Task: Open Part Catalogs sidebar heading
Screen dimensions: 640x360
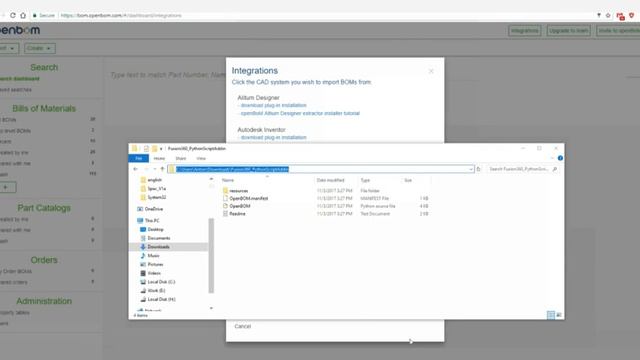Action: click(44, 208)
